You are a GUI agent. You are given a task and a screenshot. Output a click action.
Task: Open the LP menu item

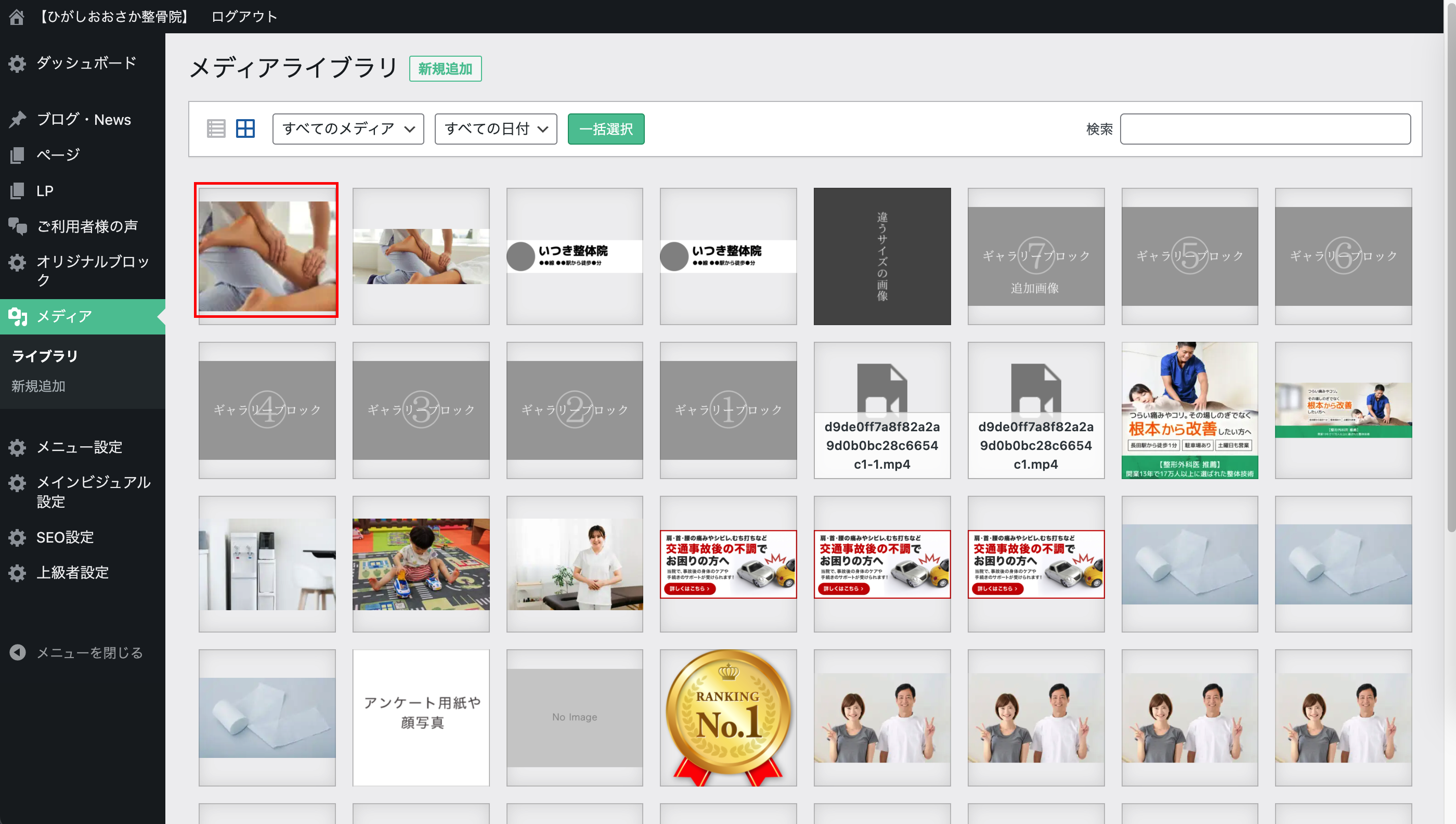45,191
